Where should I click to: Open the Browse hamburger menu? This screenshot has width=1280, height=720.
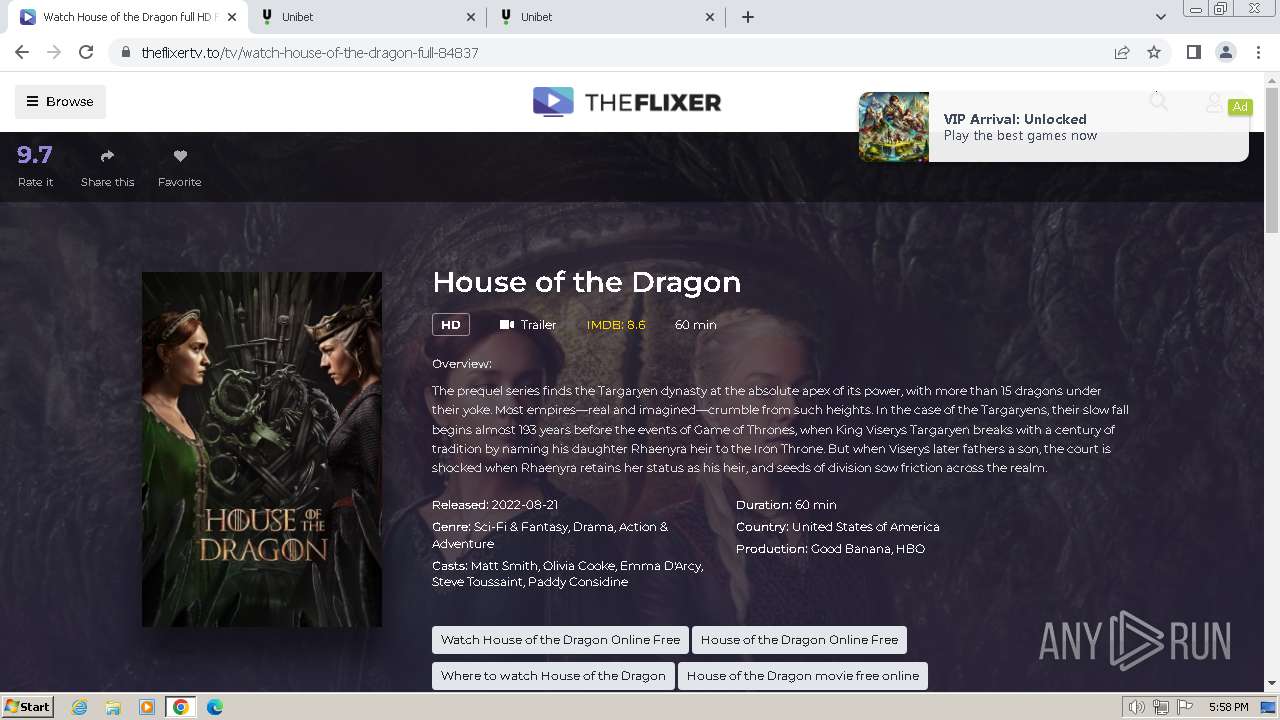[x=60, y=101]
